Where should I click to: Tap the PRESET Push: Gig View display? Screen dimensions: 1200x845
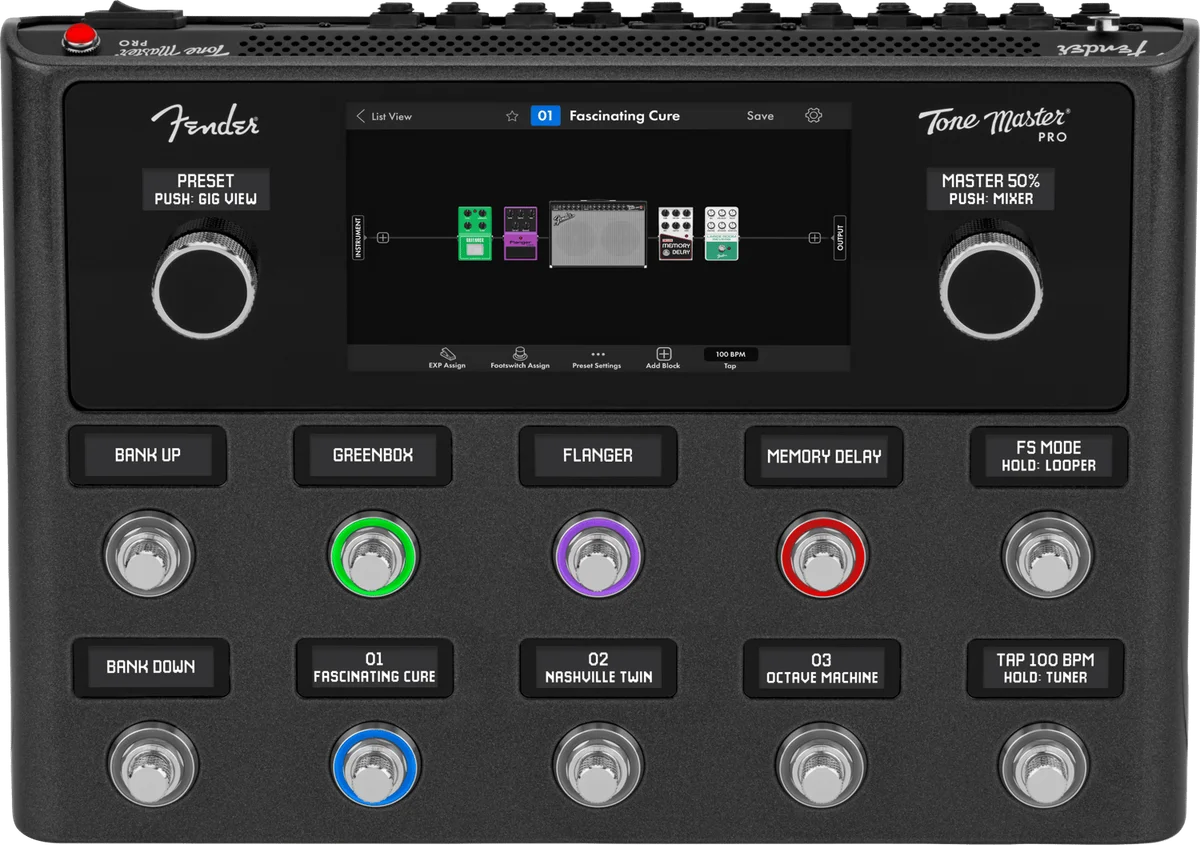click(205, 189)
